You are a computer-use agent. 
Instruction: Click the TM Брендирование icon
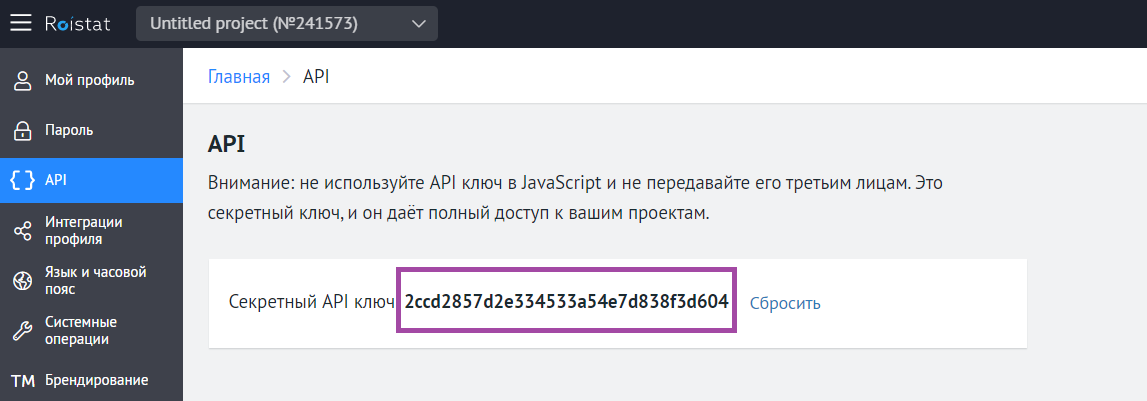pyautogui.click(x=22, y=381)
